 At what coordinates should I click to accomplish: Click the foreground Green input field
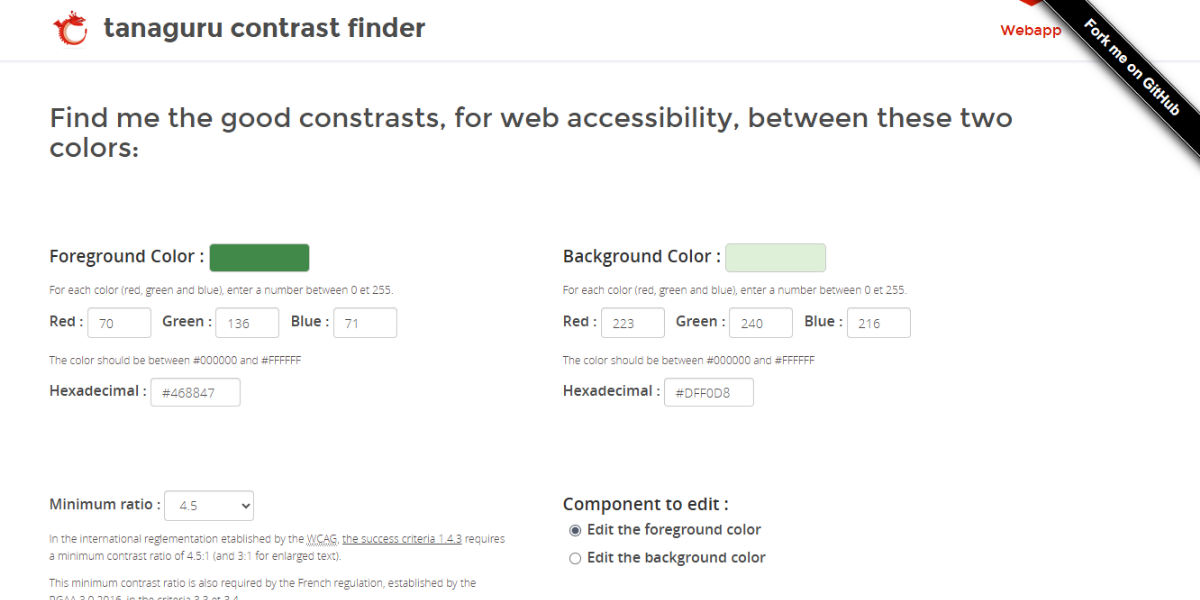coord(247,322)
